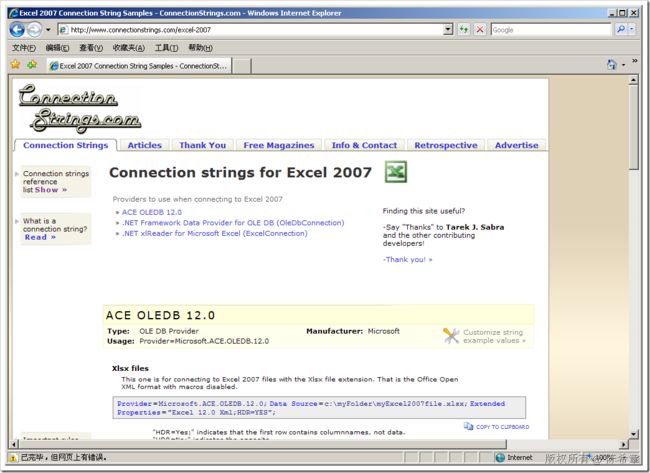Click the green Excel icon beside heading
Viewport: 650px width, 473px height.
point(396,172)
